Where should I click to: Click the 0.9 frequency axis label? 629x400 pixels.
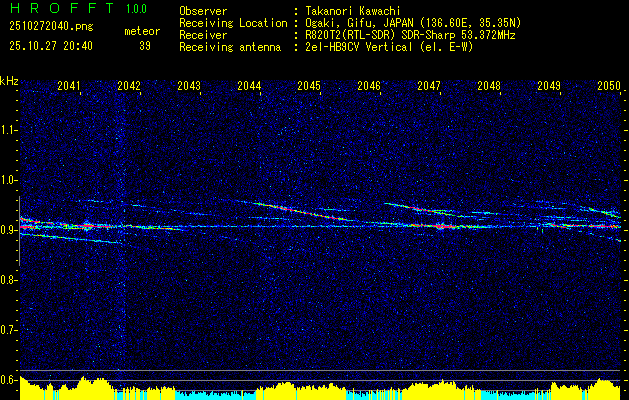click(8, 230)
